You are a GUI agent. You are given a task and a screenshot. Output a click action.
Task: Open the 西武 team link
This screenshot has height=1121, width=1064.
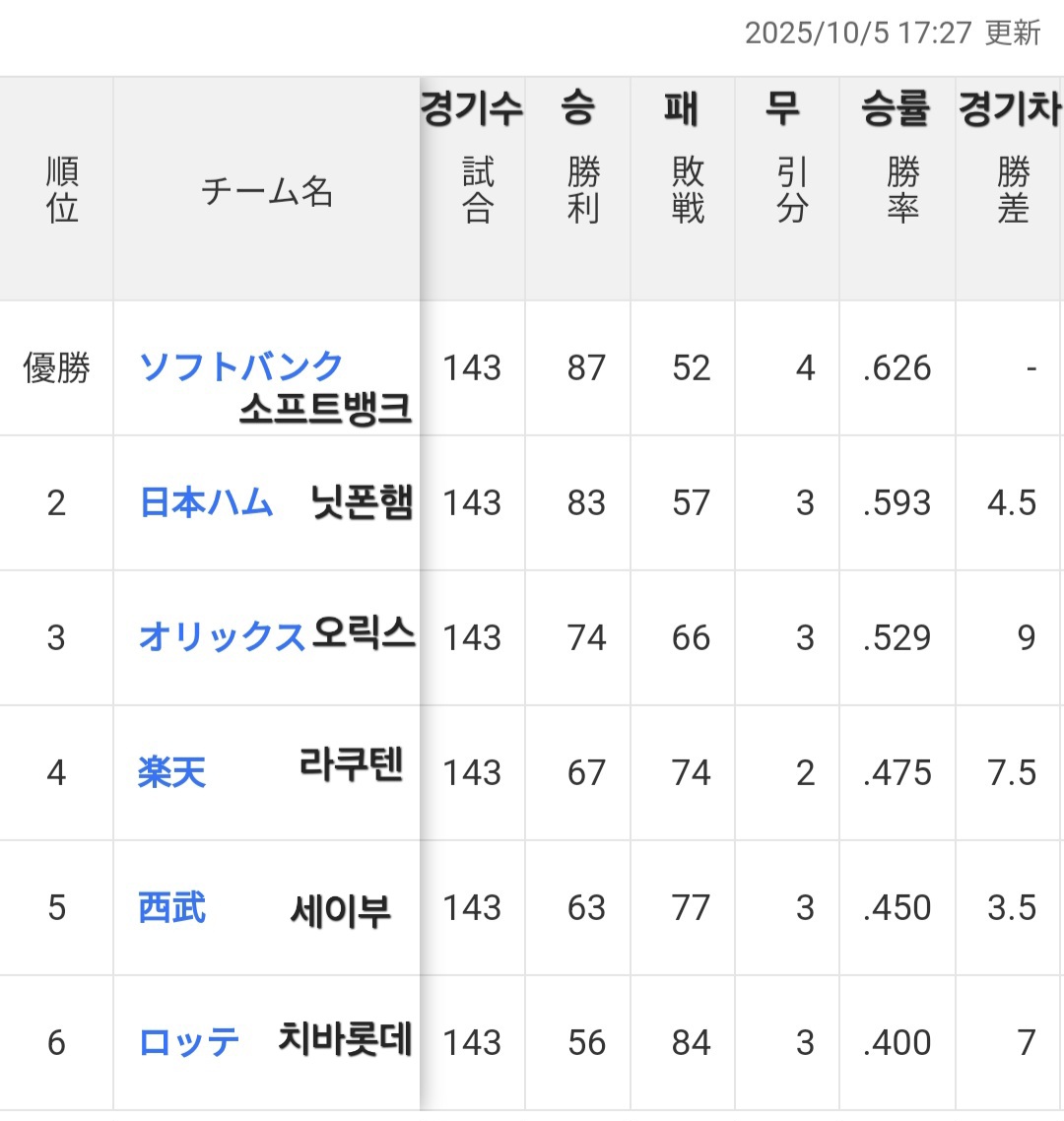[171, 907]
